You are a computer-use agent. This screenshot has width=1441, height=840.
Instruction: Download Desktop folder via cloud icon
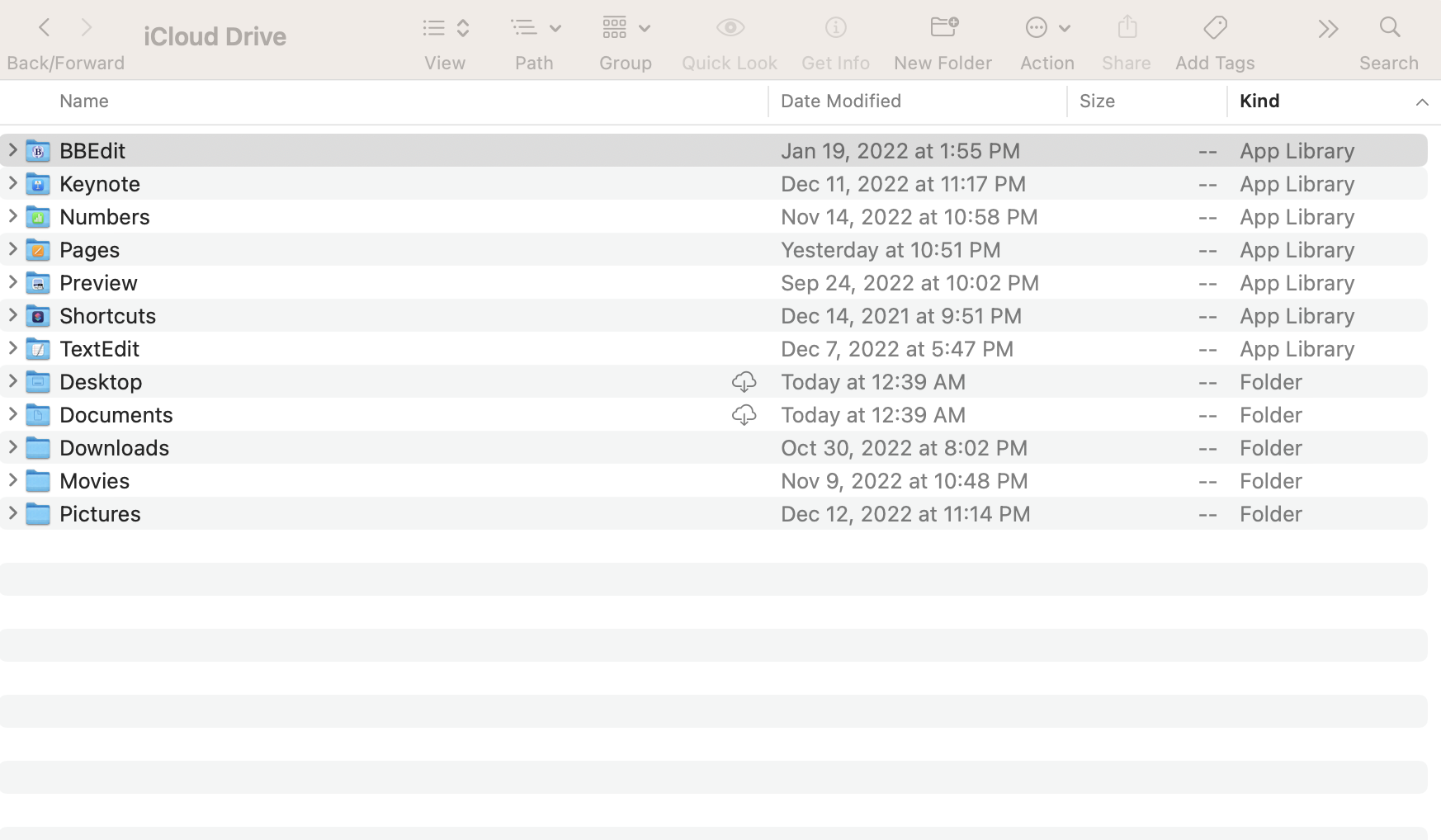tap(744, 381)
